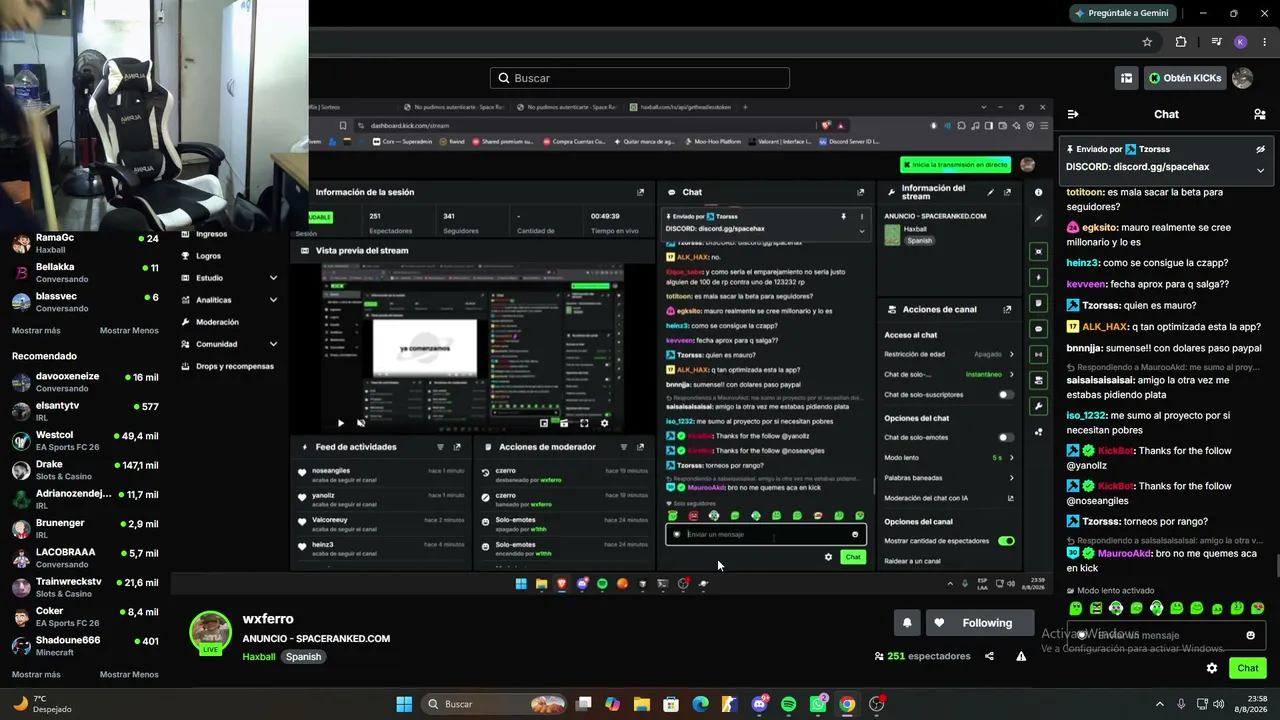This screenshot has width=1280, height=720.
Task: Open File Explorer from the taskbar
Action: click(x=642, y=704)
